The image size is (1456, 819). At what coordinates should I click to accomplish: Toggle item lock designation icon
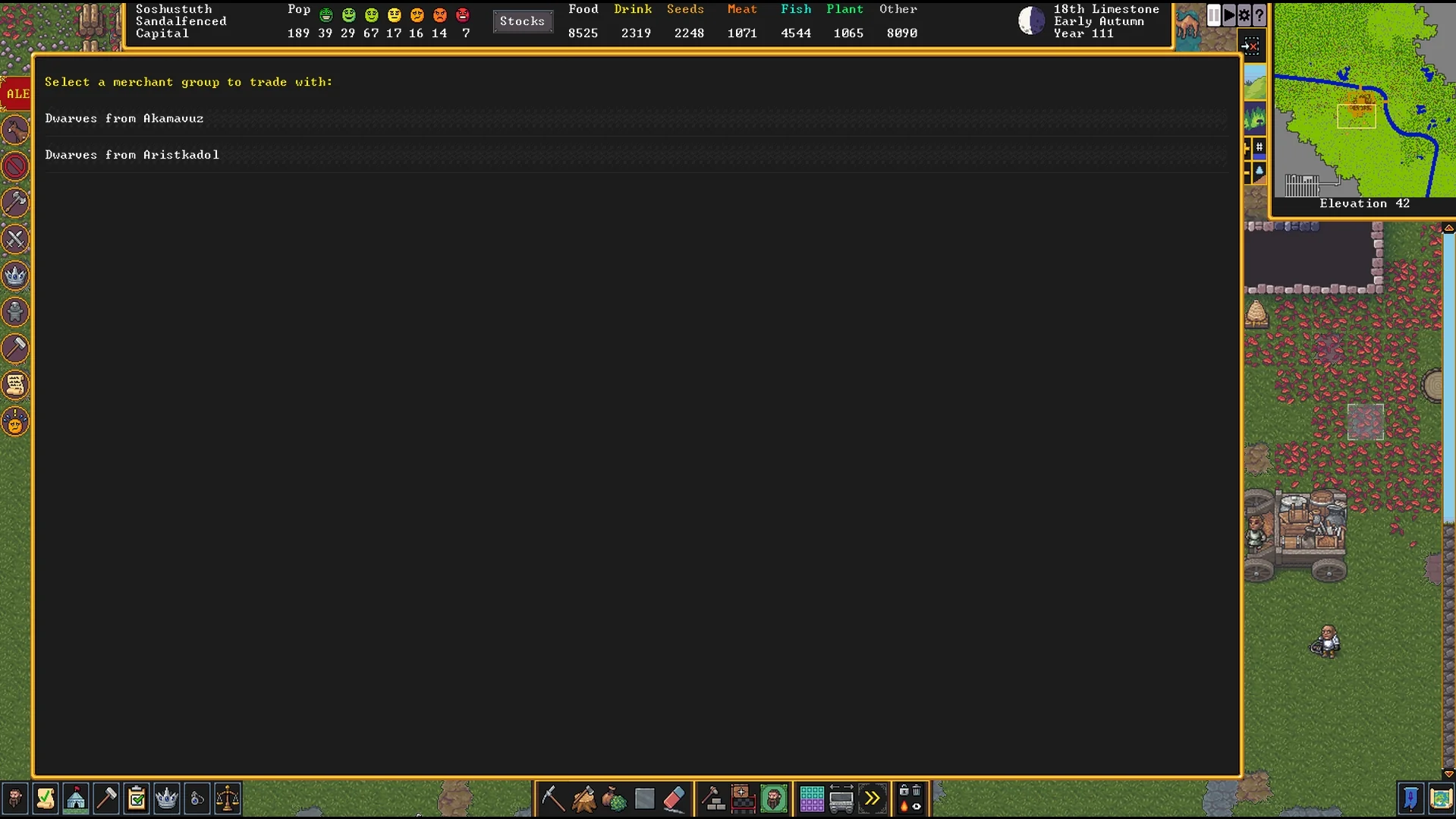point(904,791)
